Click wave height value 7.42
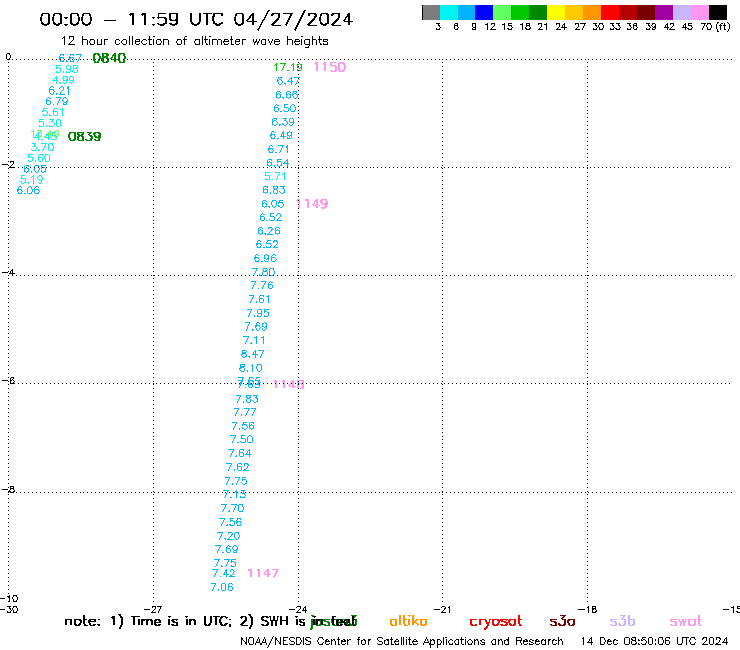Screen dimensions: 740x650 pos(223,573)
